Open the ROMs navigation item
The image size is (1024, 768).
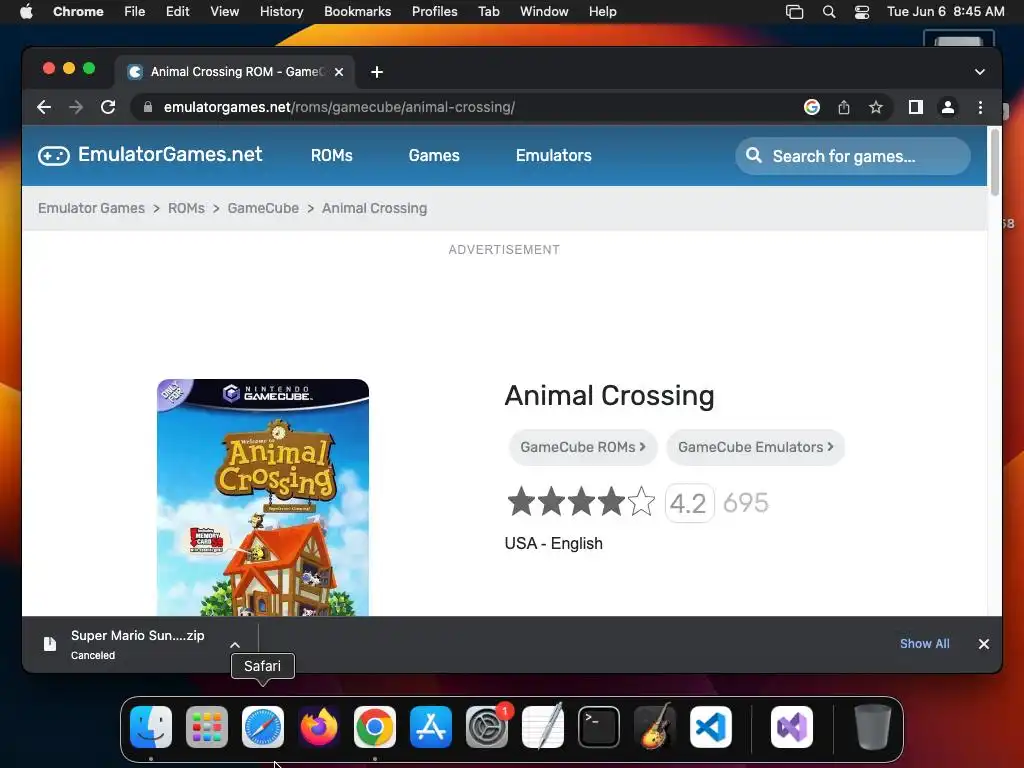coord(332,155)
